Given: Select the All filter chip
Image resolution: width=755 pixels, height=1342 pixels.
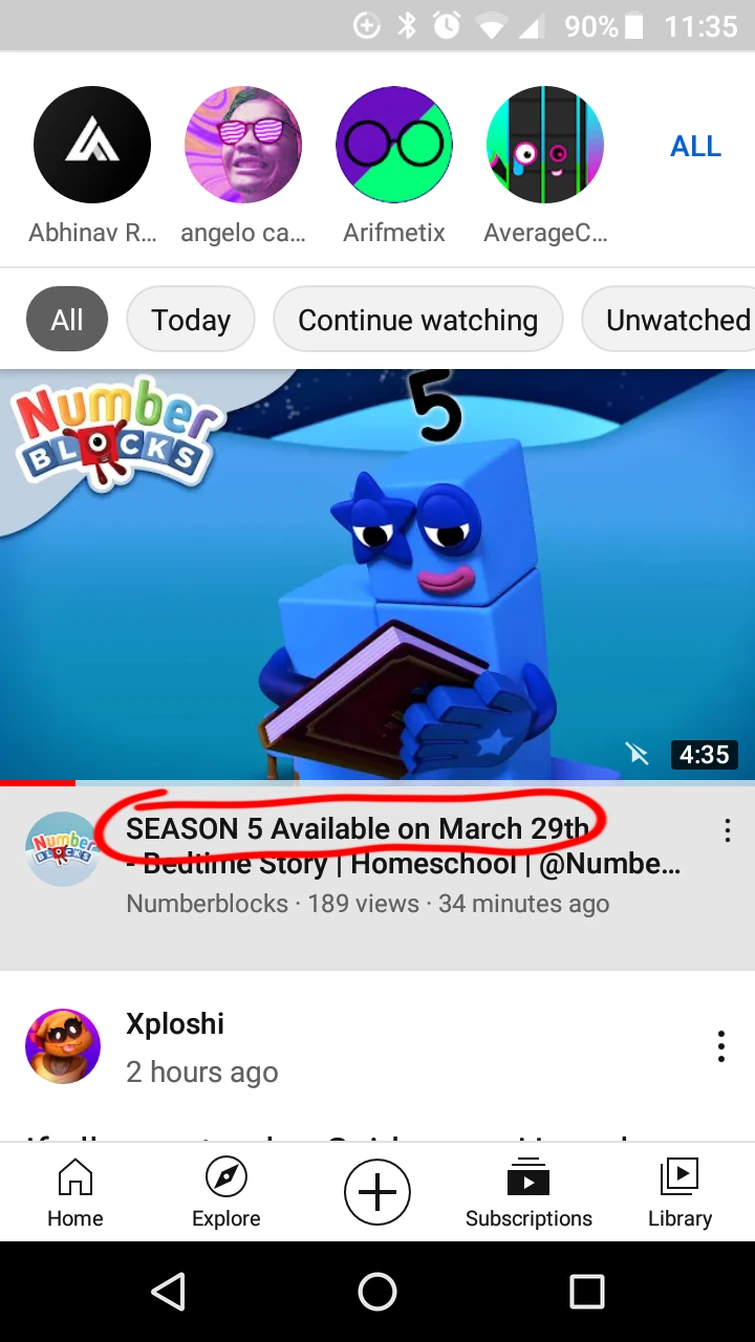Looking at the screenshot, I should (x=66, y=320).
